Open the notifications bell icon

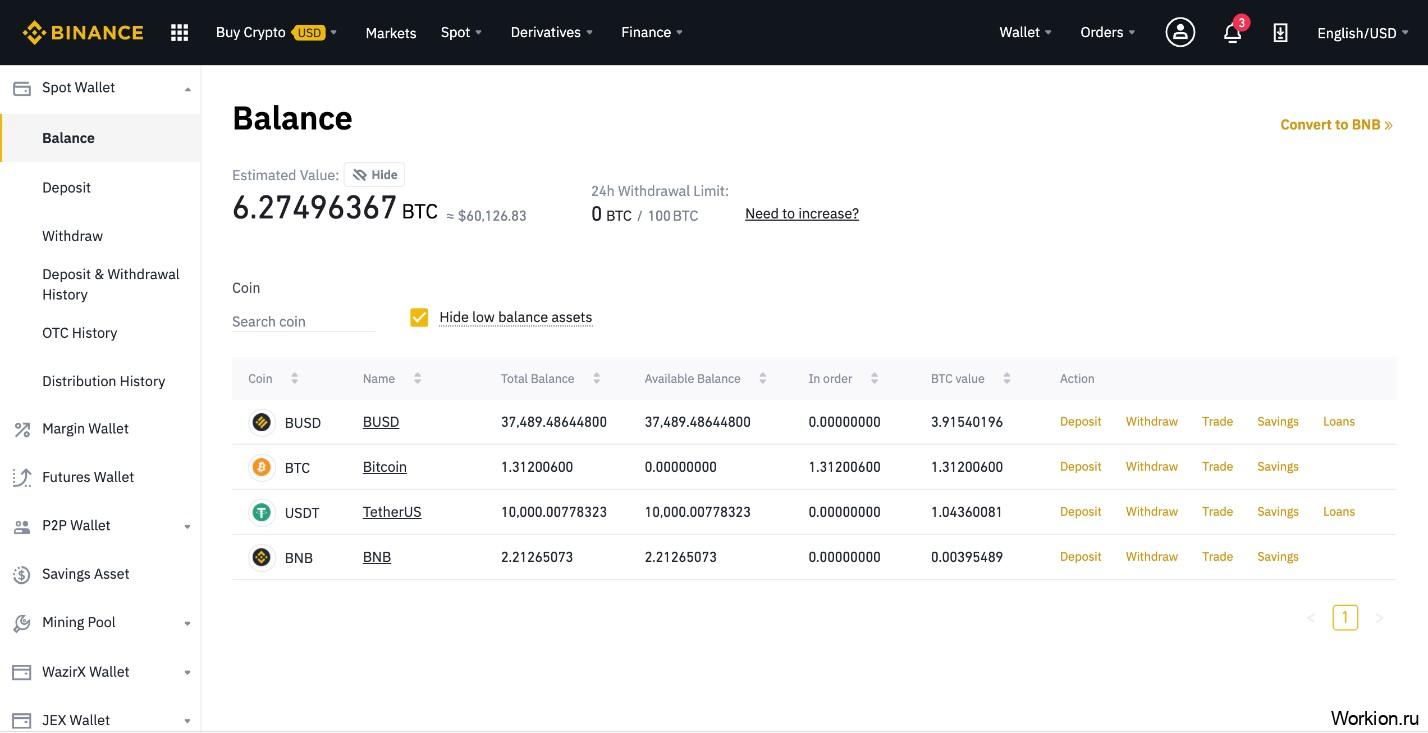click(1233, 32)
